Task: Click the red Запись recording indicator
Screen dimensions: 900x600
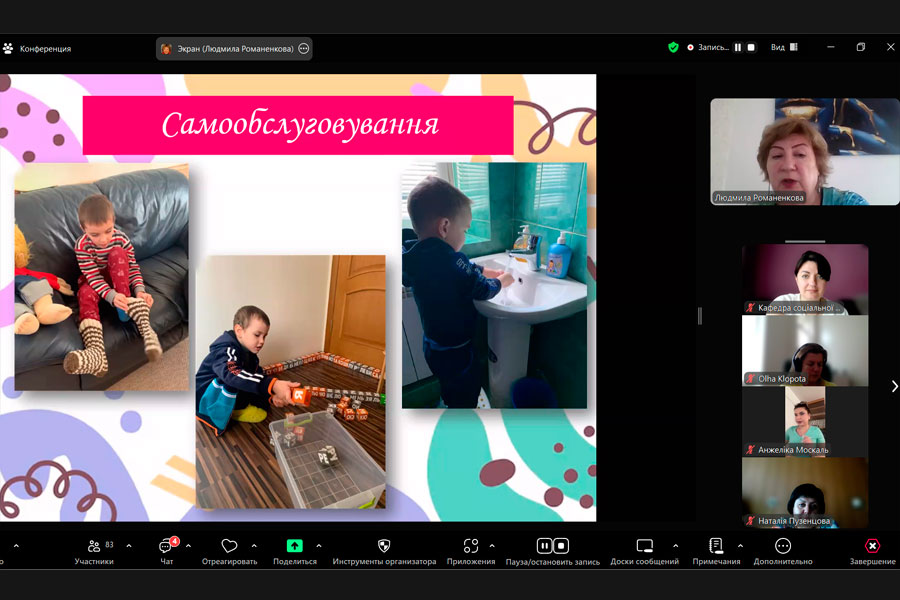Action: pos(690,48)
